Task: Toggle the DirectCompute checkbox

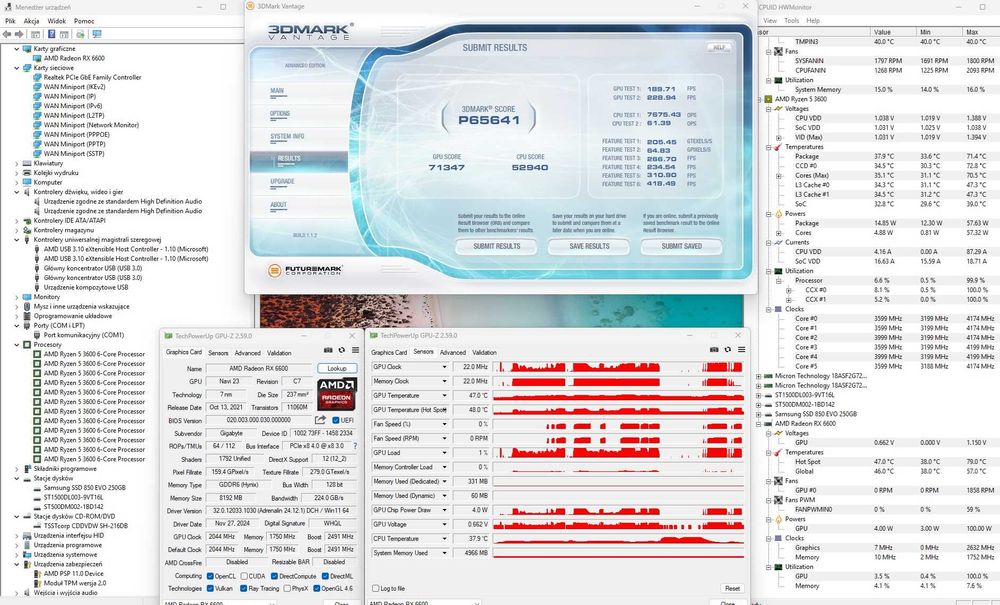Action: point(274,576)
